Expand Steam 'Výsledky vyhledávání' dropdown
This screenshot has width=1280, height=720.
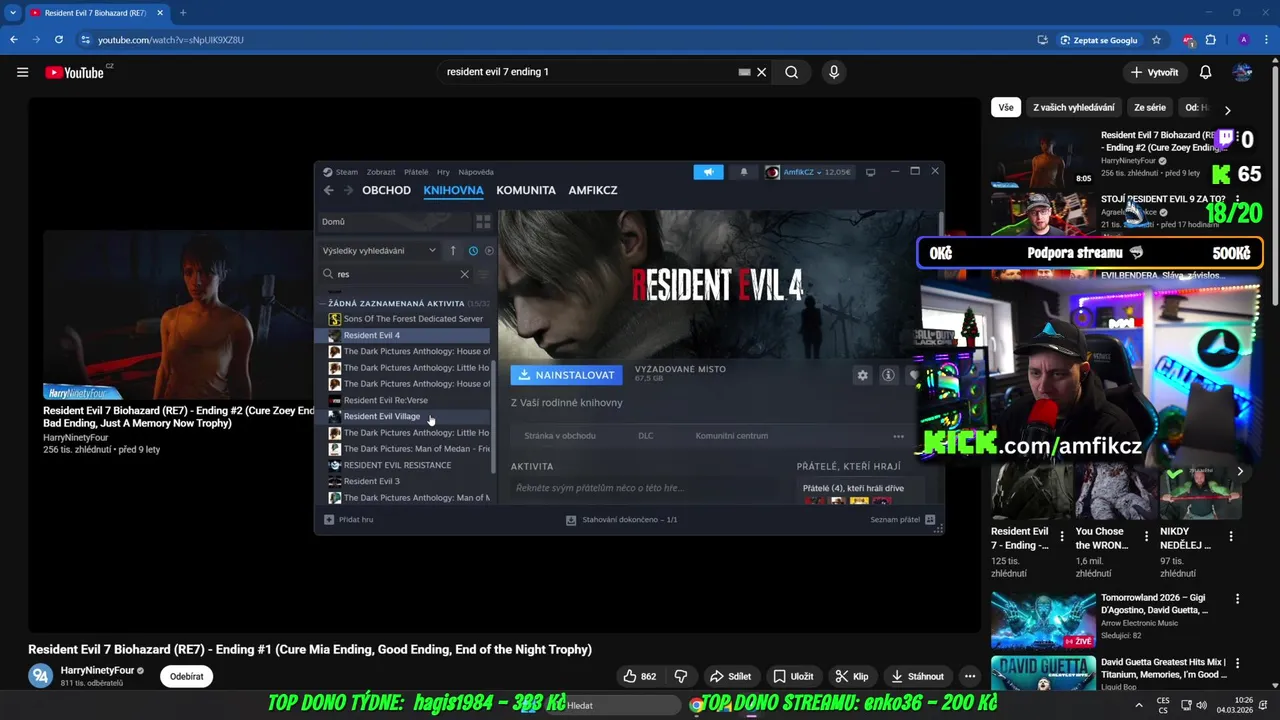coord(379,251)
